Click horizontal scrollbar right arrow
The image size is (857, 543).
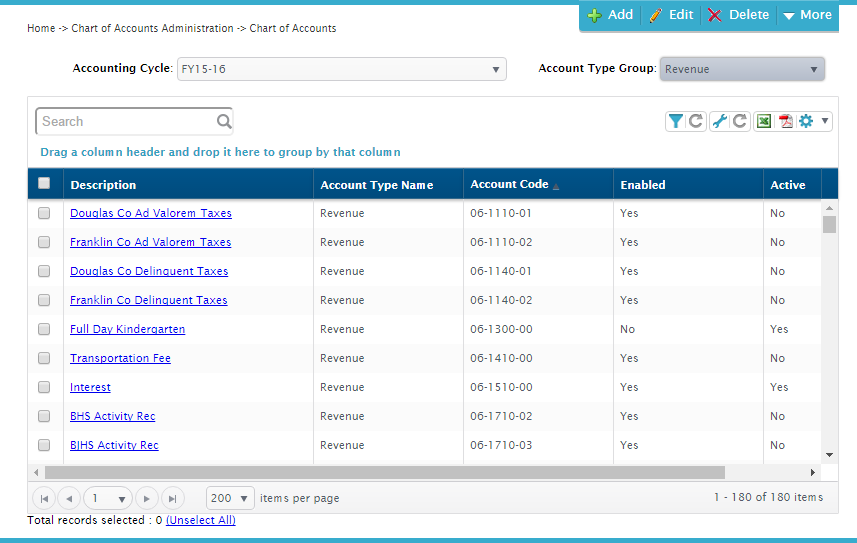point(813,472)
